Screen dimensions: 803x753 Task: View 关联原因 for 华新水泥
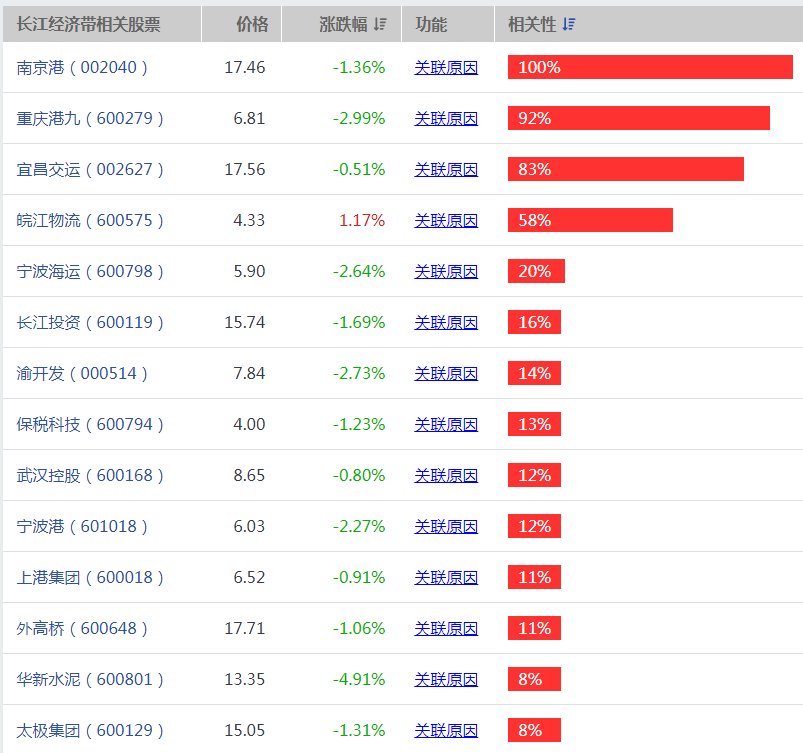point(444,678)
